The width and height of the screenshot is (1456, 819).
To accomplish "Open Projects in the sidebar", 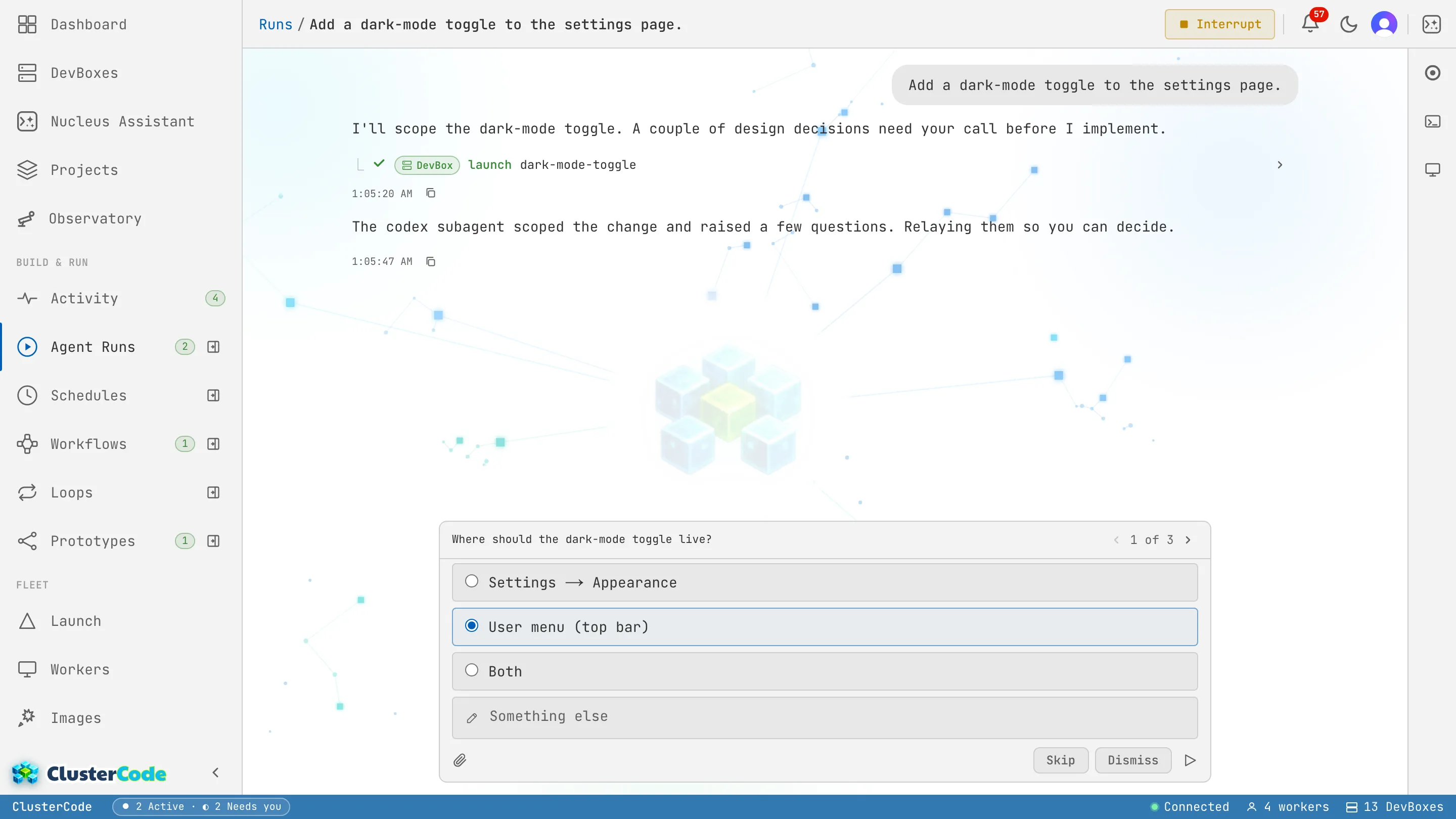I will [x=121, y=170].
